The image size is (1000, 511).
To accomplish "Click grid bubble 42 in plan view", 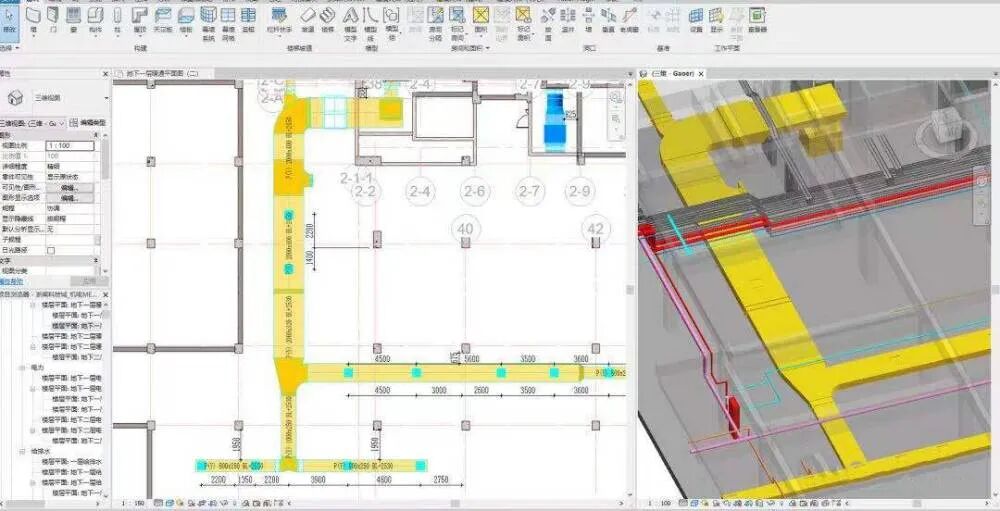I will pos(596,229).
